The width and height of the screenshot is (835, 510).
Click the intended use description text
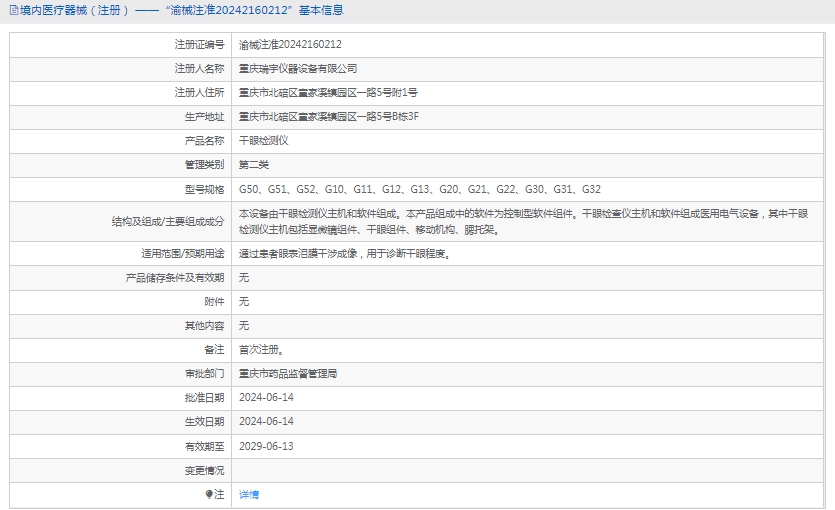coord(345,253)
